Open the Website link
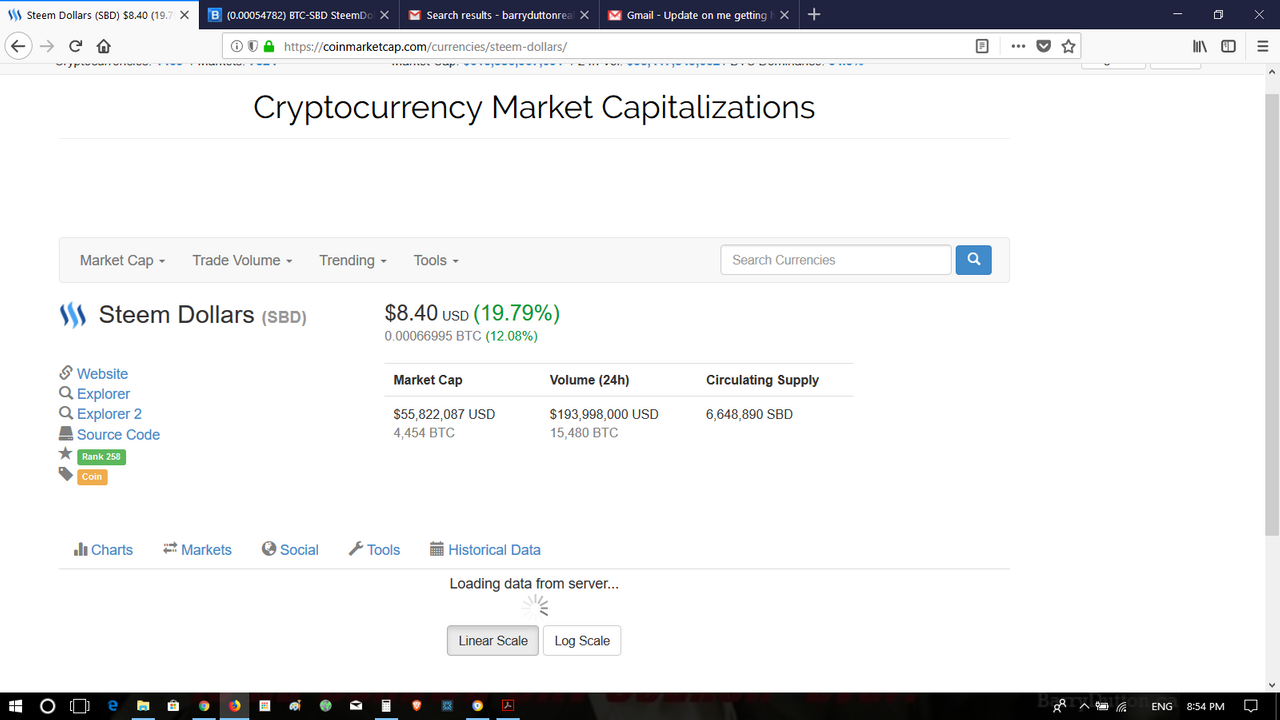Screen dimensions: 1280x720 coord(102,374)
